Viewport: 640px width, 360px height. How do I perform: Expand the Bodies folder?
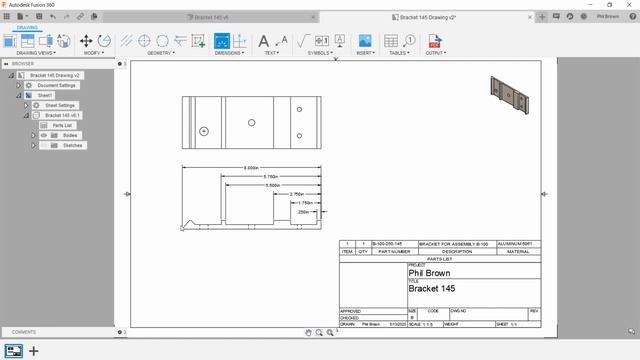[33, 135]
